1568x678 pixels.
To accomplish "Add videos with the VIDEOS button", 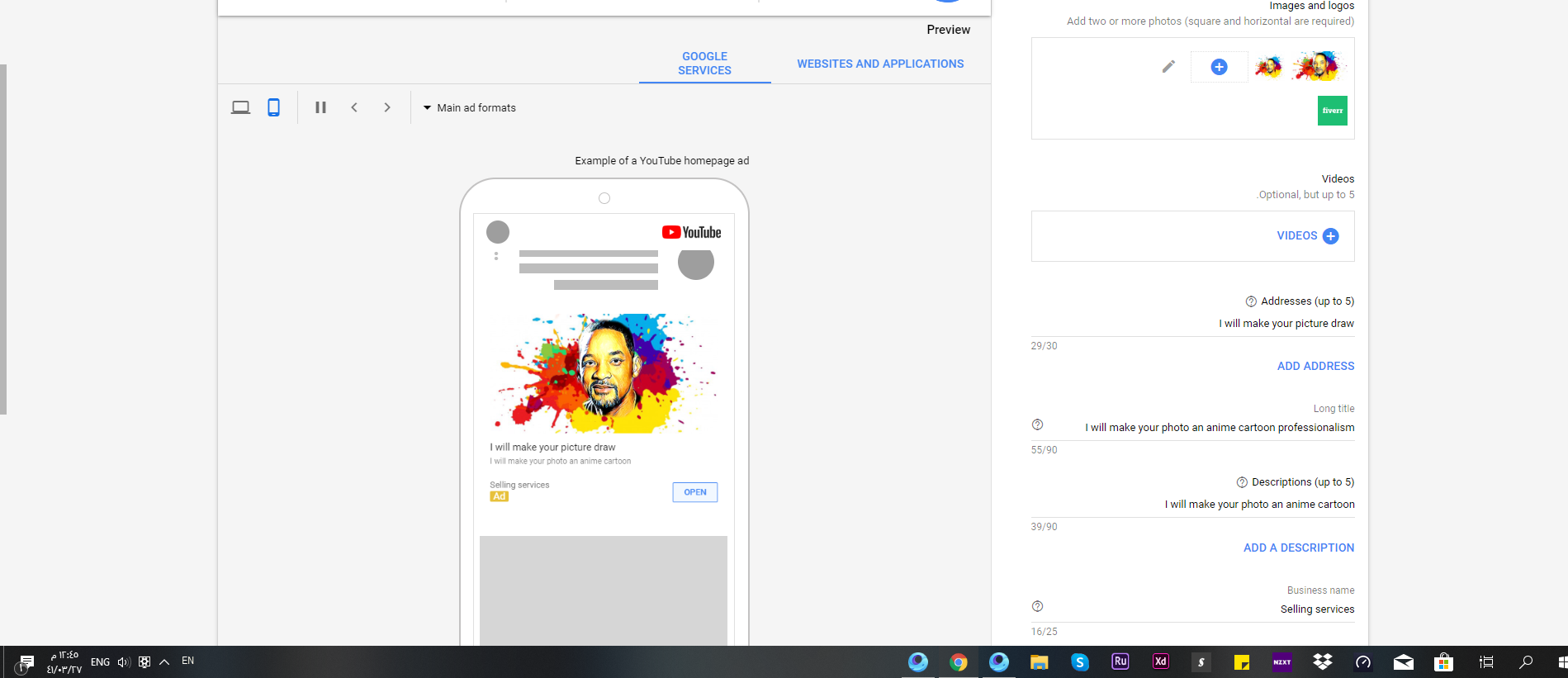I will (1307, 236).
